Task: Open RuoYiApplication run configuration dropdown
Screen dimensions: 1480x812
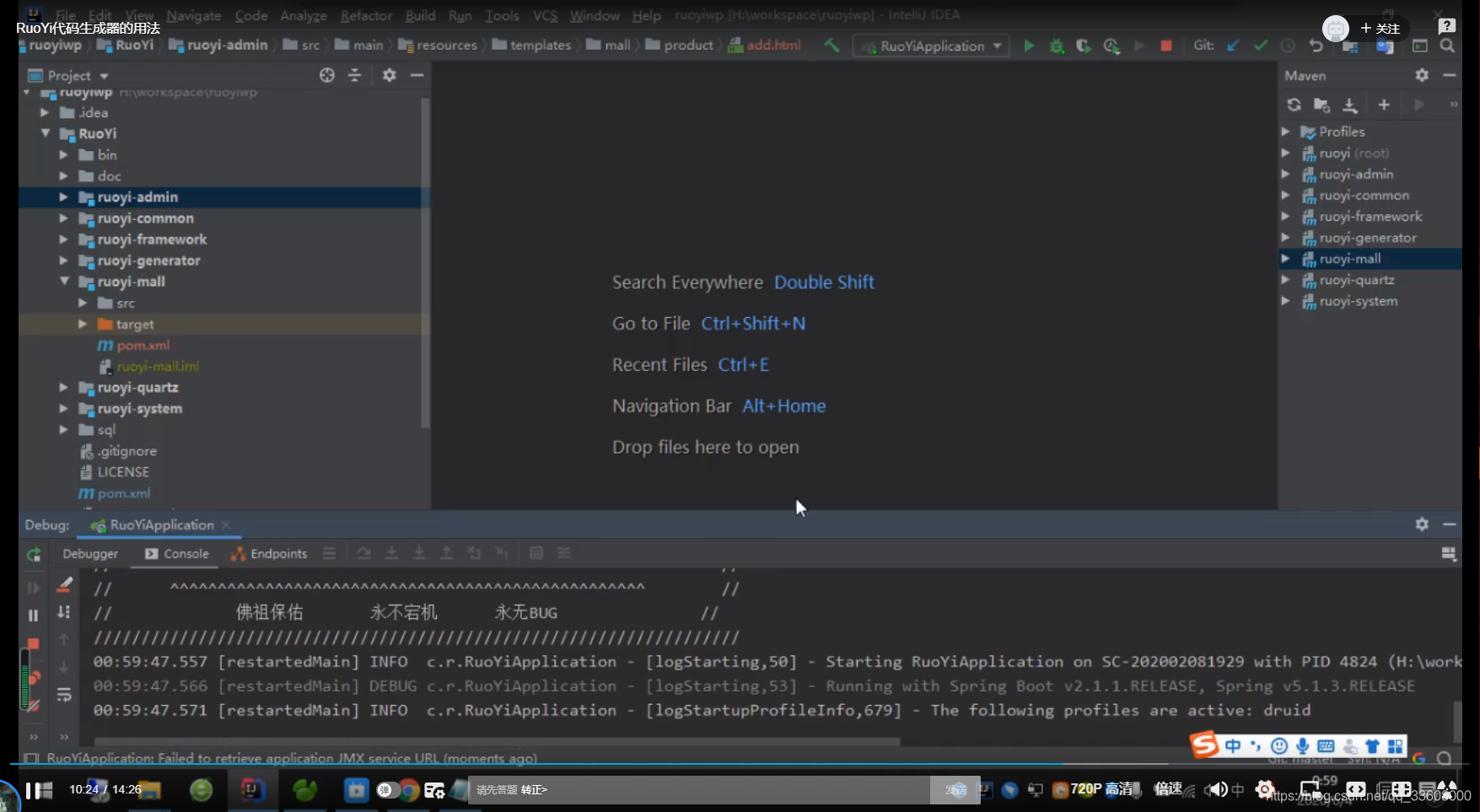Action: [932, 46]
